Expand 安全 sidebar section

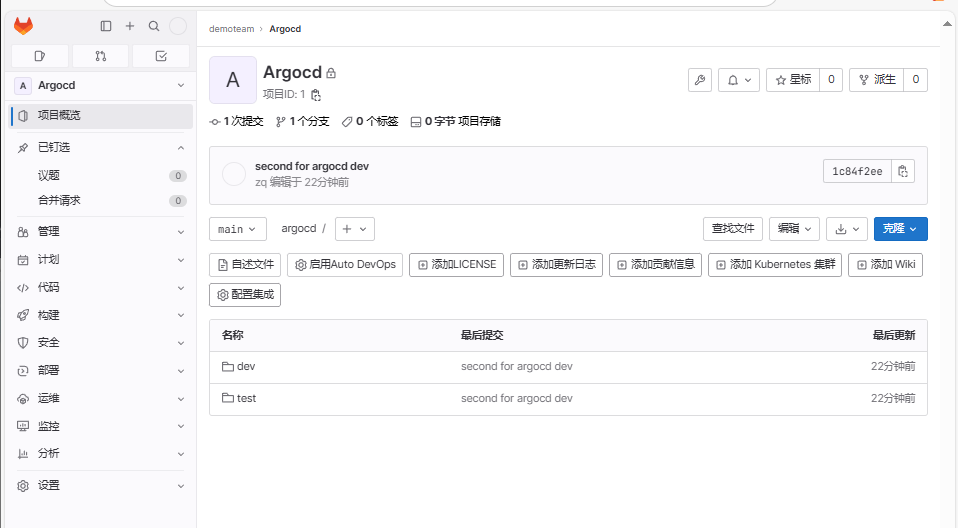click(101, 343)
